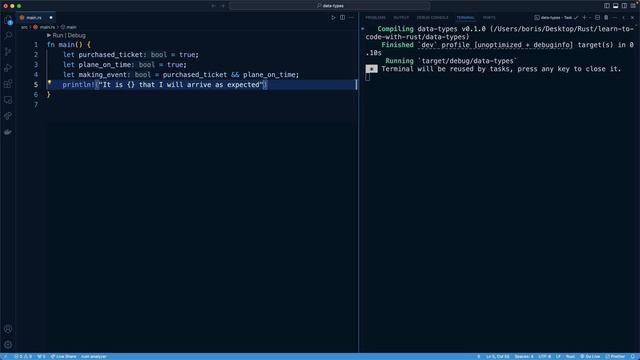Screen dimensions: 640x360
Task: Select the data-types Task terminal entry
Action: pos(556,18)
